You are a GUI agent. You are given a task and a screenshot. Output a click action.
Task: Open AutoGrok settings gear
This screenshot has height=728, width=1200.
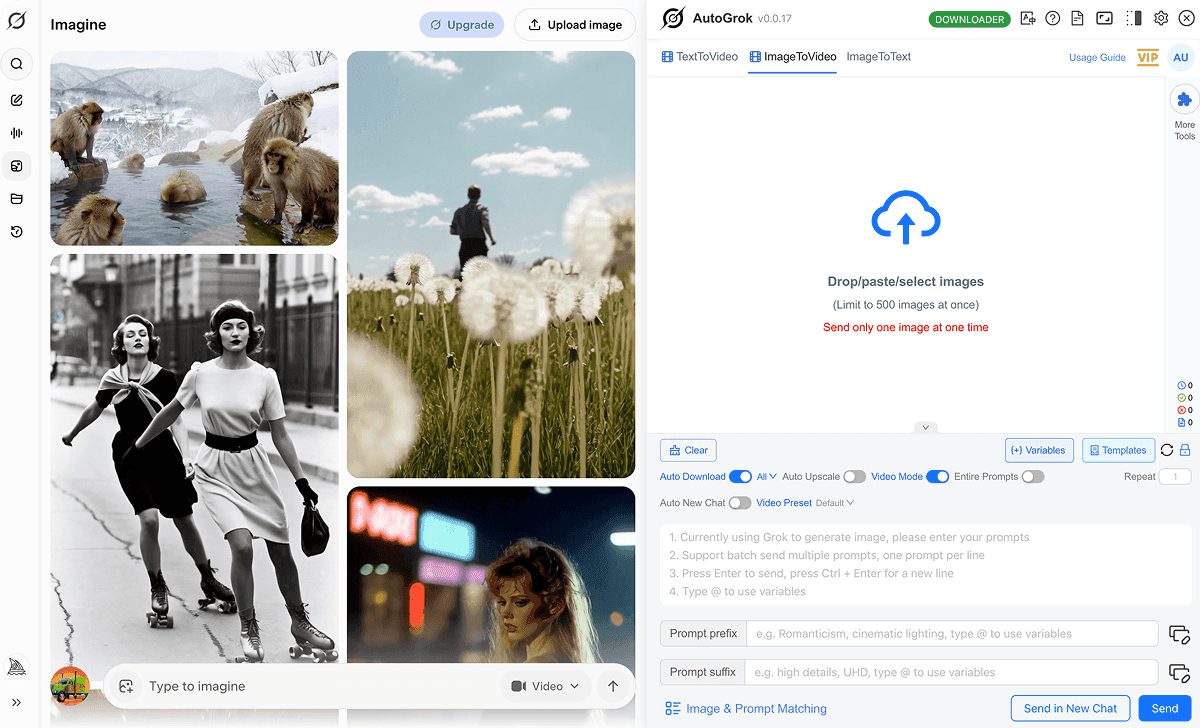coord(1161,18)
